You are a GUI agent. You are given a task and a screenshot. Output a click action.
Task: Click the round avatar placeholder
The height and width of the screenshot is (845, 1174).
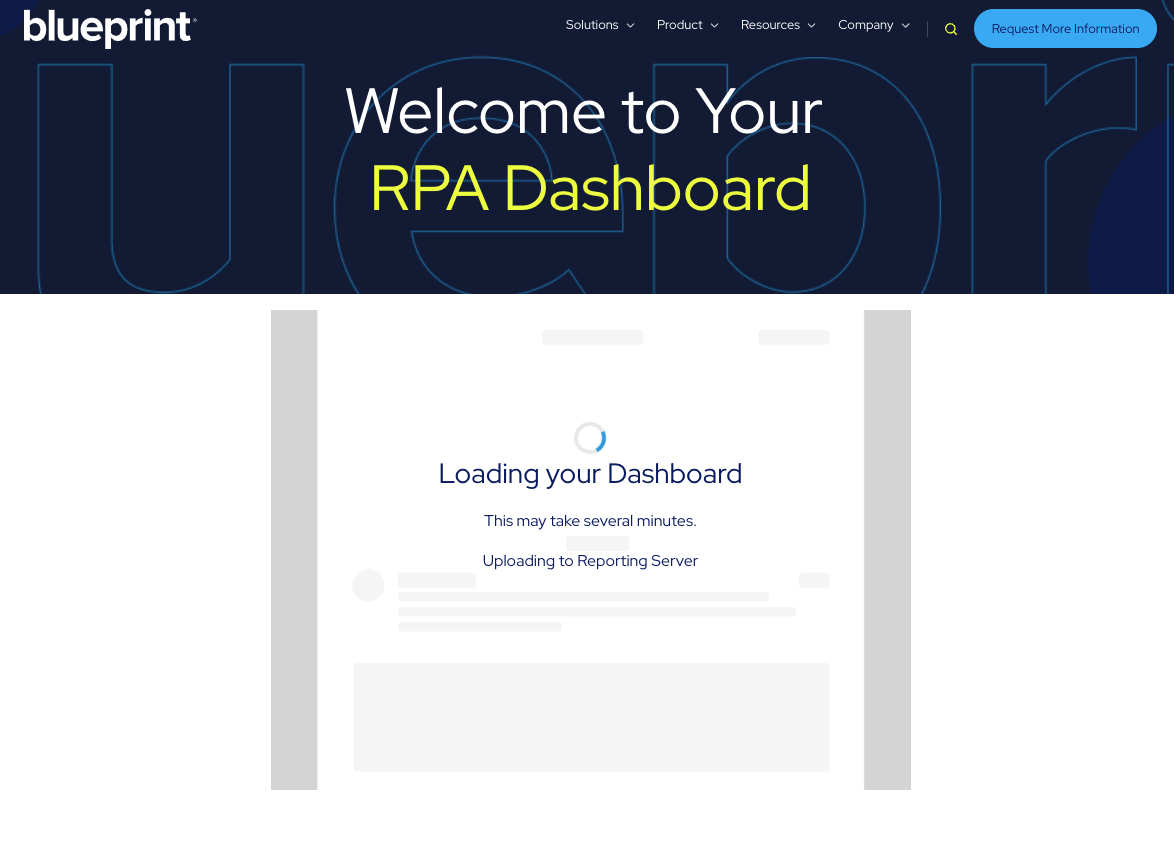click(x=368, y=586)
